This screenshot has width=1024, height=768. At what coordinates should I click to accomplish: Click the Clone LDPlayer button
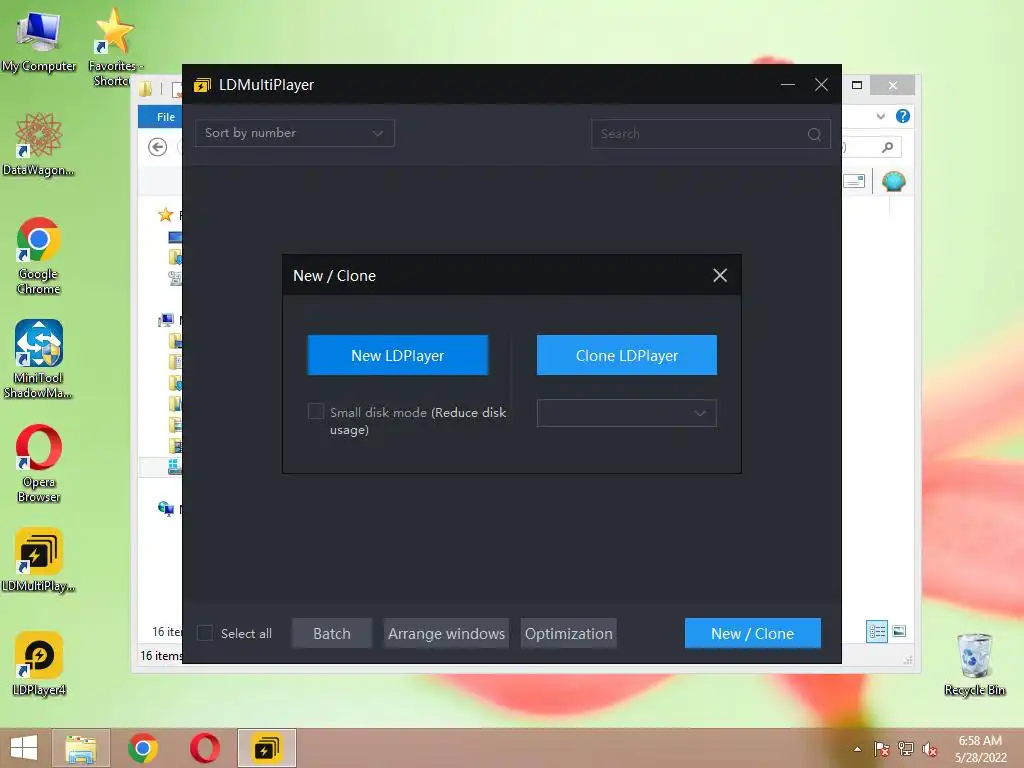(x=626, y=355)
